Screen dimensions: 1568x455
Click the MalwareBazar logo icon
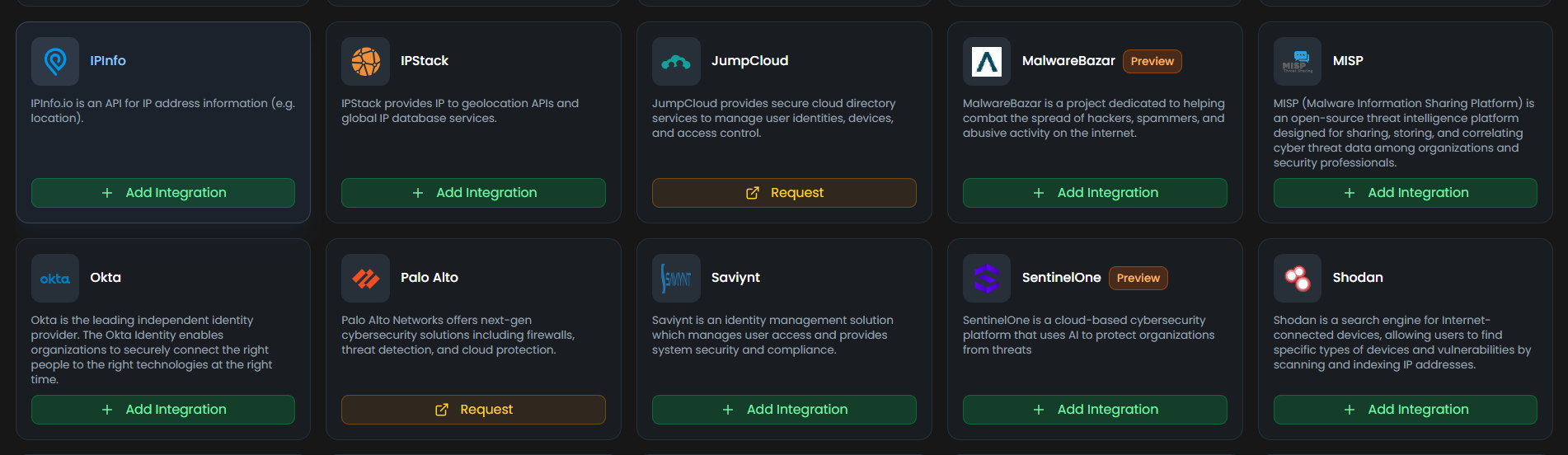tap(987, 61)
